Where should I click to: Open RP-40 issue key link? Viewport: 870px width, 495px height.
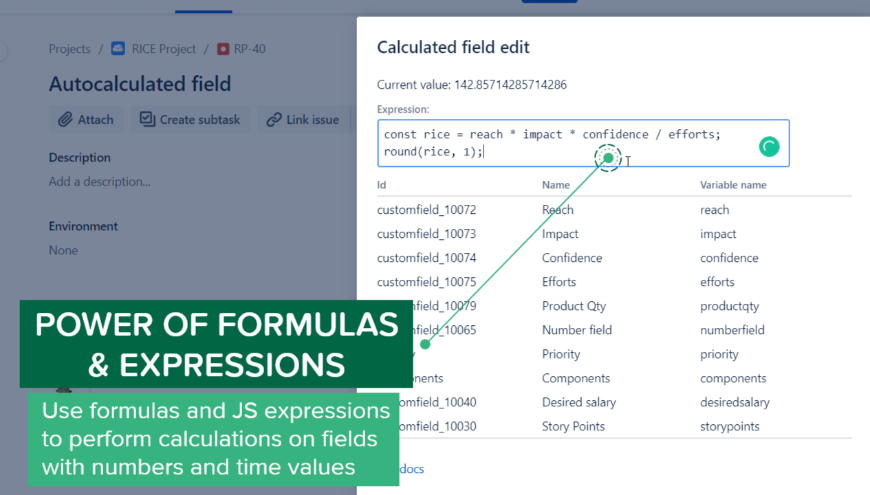point(250,49)
